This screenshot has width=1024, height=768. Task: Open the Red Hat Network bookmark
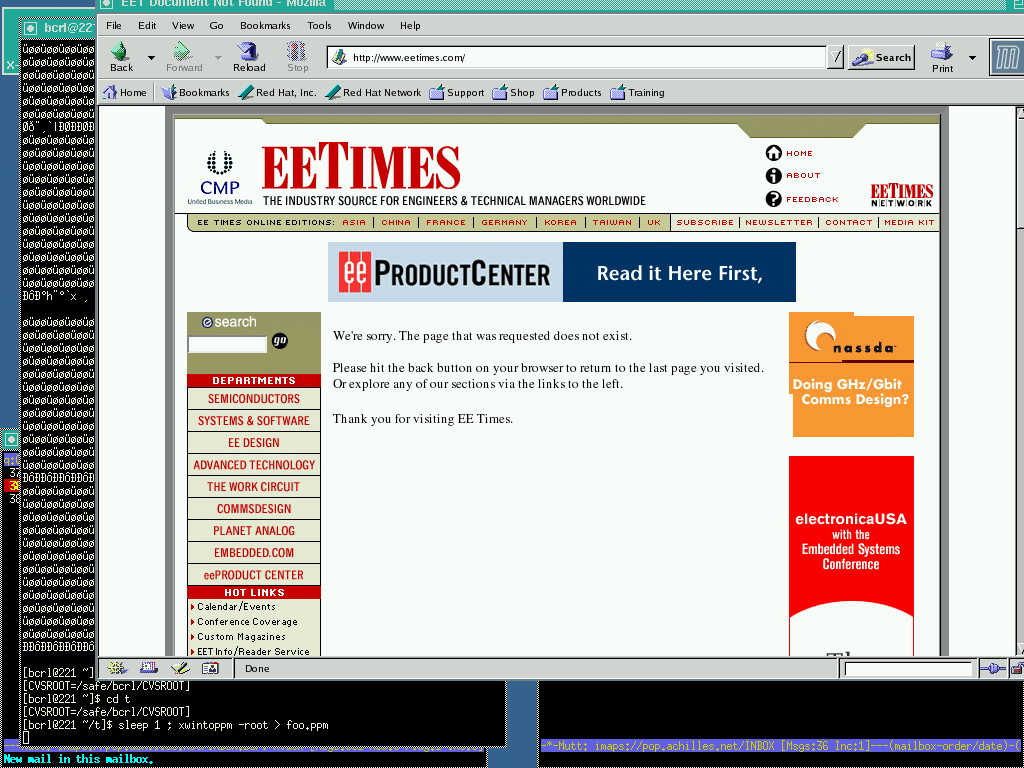coord(374,93)
